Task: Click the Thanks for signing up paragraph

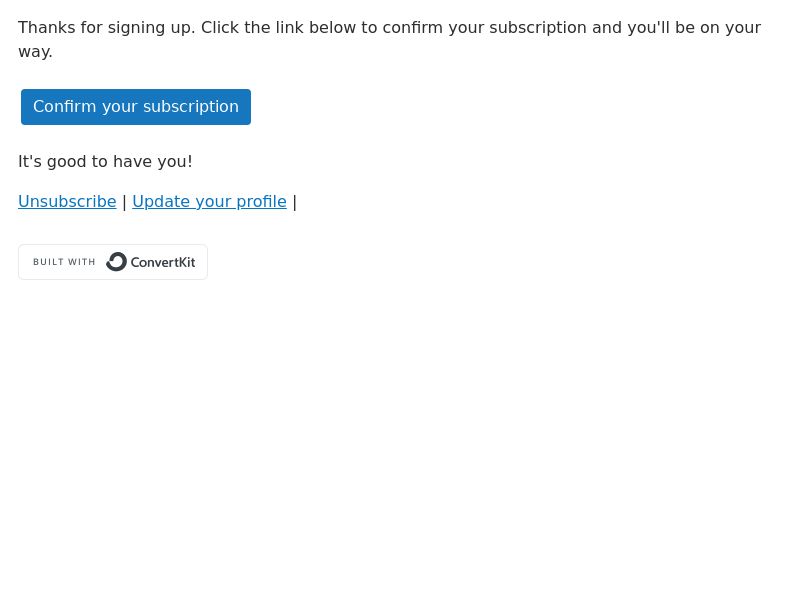Action: click(389, 39)
